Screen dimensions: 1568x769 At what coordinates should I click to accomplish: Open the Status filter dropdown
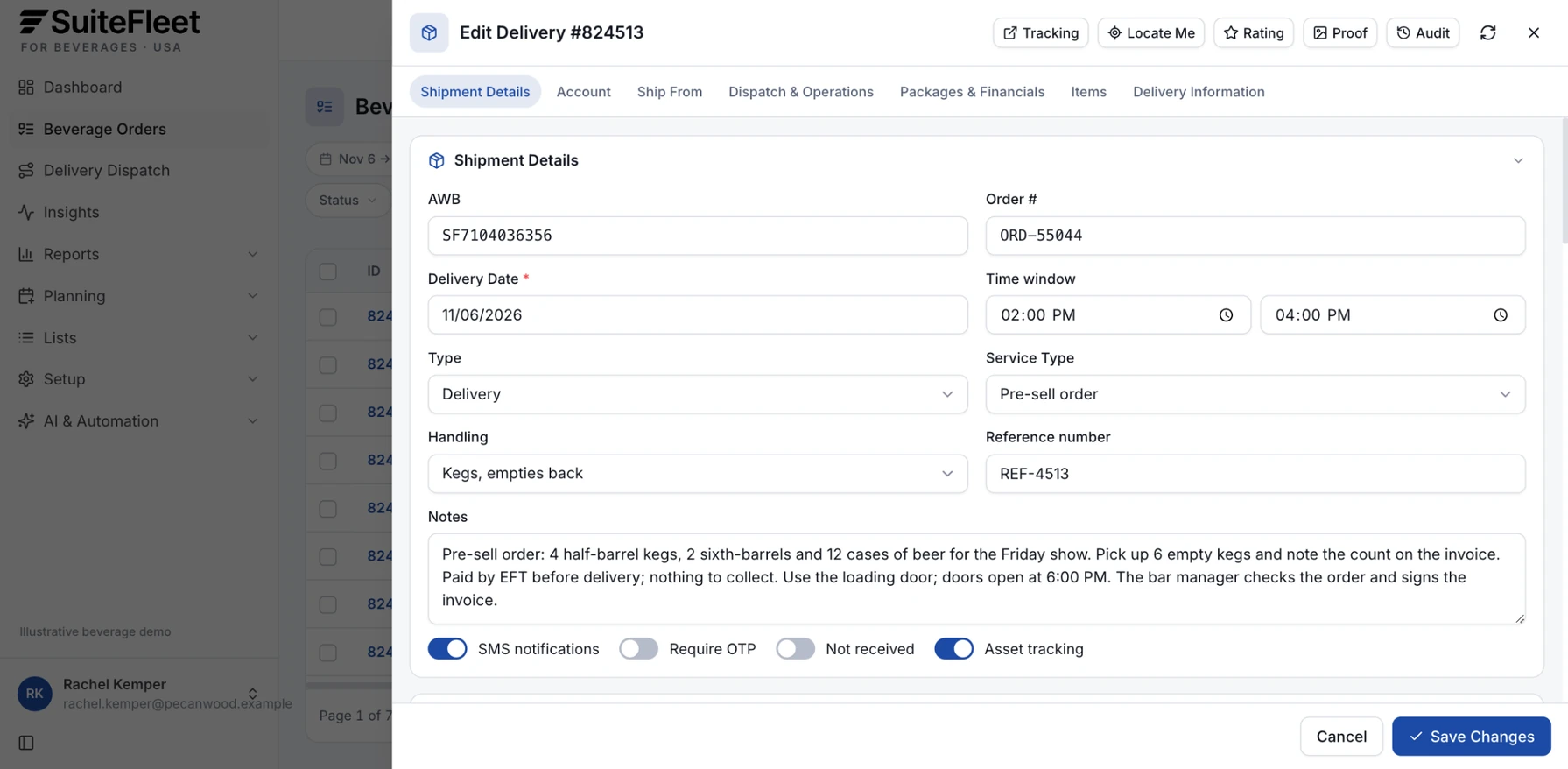pyautogui.click(x=348, y=200)
